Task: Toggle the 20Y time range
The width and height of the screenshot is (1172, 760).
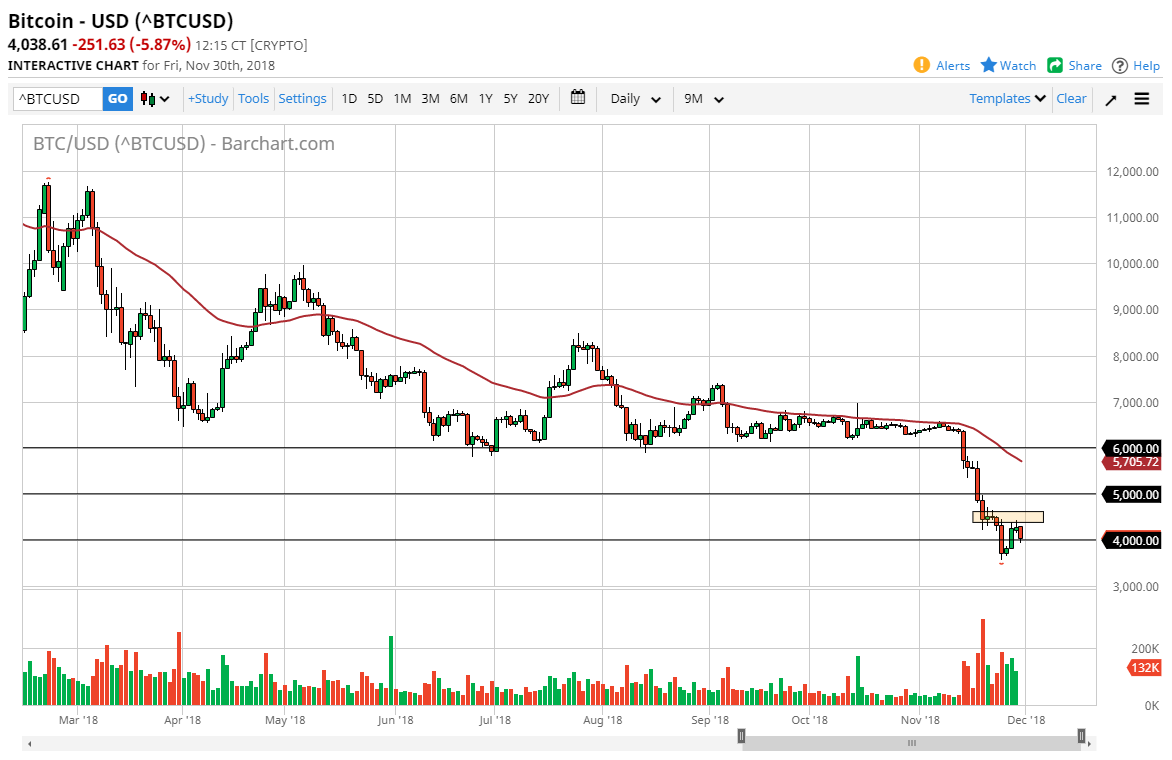Action: 538,99
